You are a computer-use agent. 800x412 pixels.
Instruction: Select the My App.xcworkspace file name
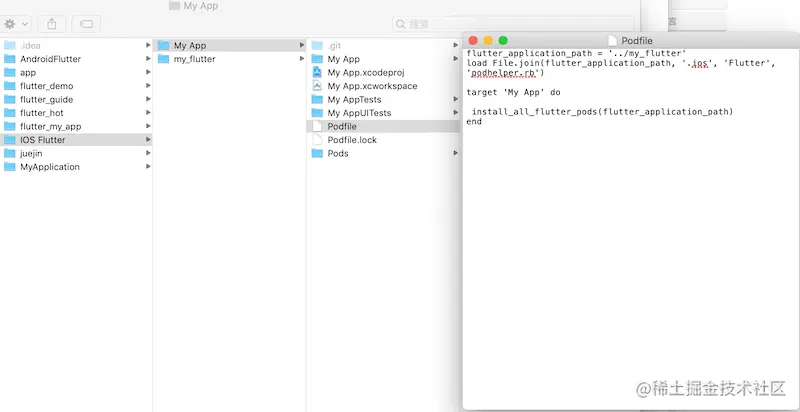pyautogui.click(x=372, y=86)
